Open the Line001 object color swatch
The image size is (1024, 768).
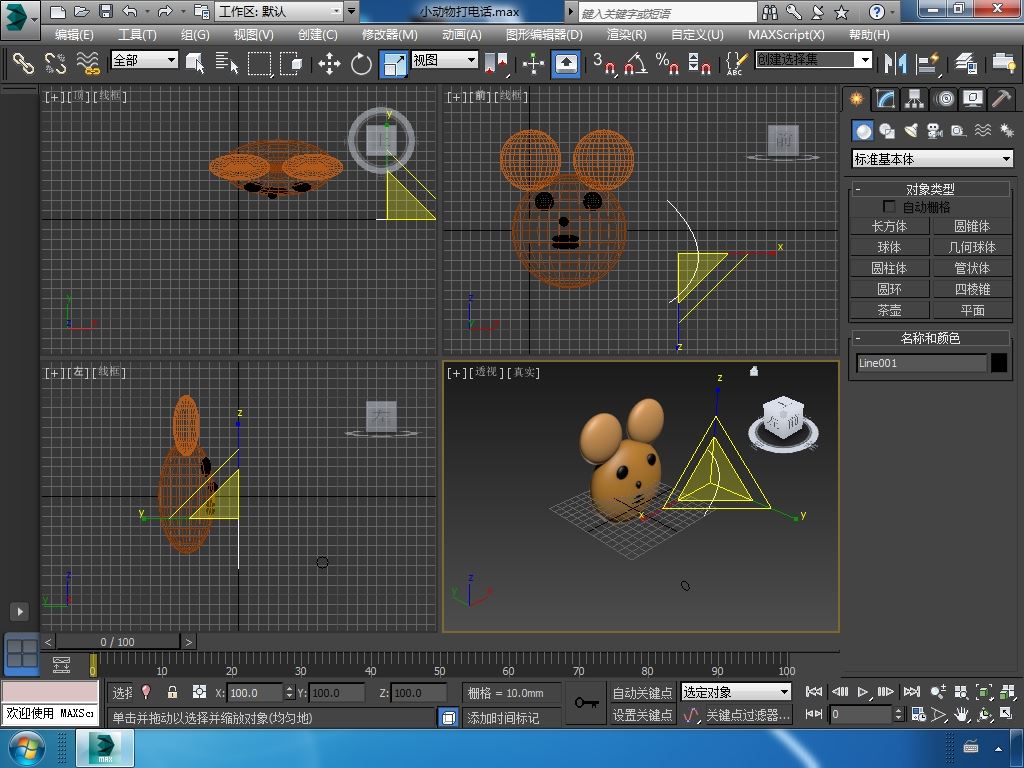(999, 362)
